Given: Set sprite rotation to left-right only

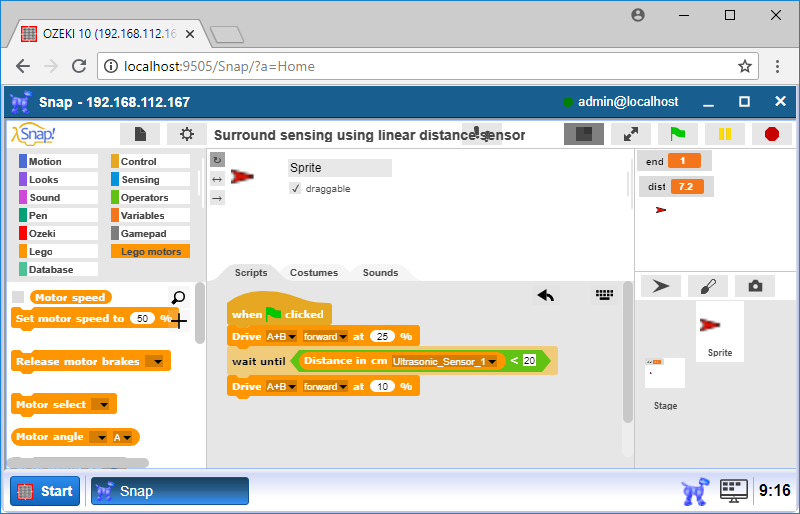Looking at the screenshot, I should point(217,179).
